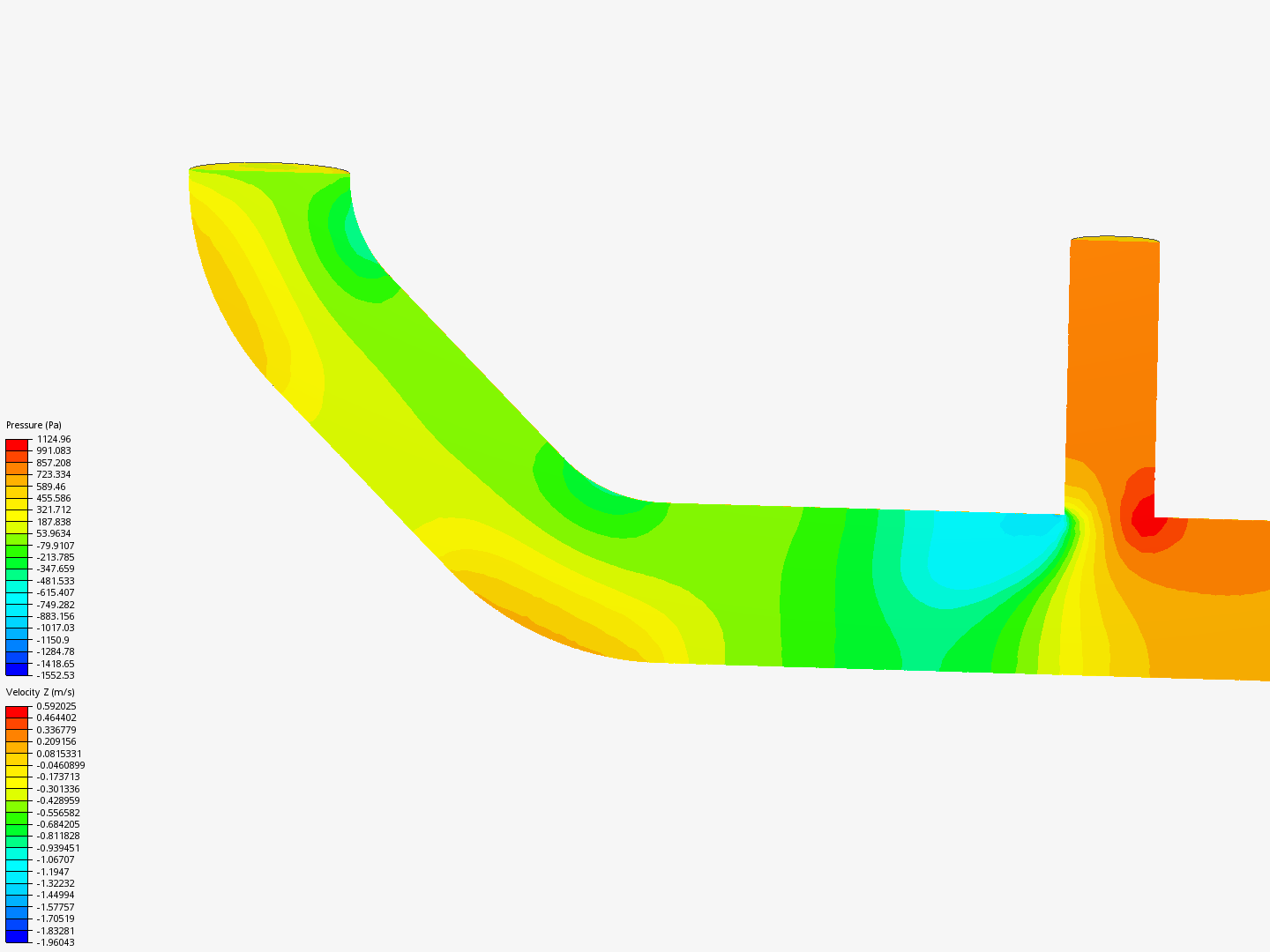Click the Pressure legend value 455.586
This screenshot has width=1270, height=952.
click(54, 498)
